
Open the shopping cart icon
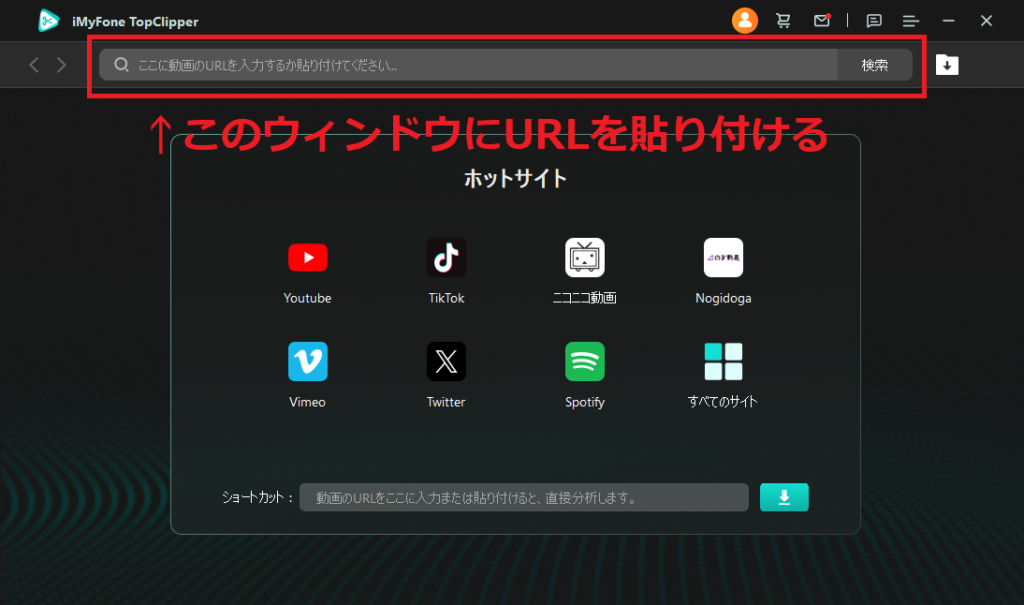783,21
